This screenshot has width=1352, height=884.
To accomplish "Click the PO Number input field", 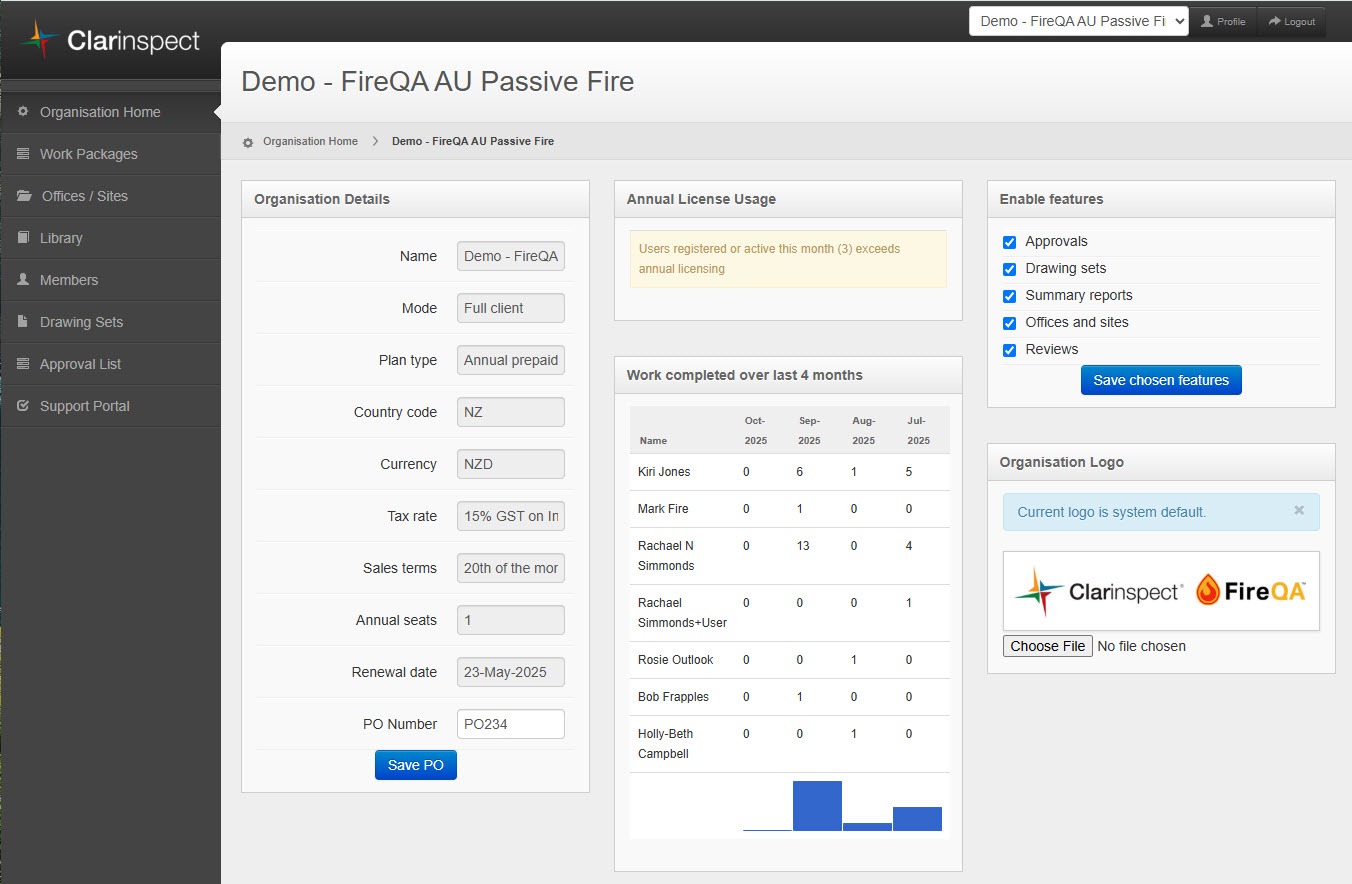I will click(x=510, y=724).
